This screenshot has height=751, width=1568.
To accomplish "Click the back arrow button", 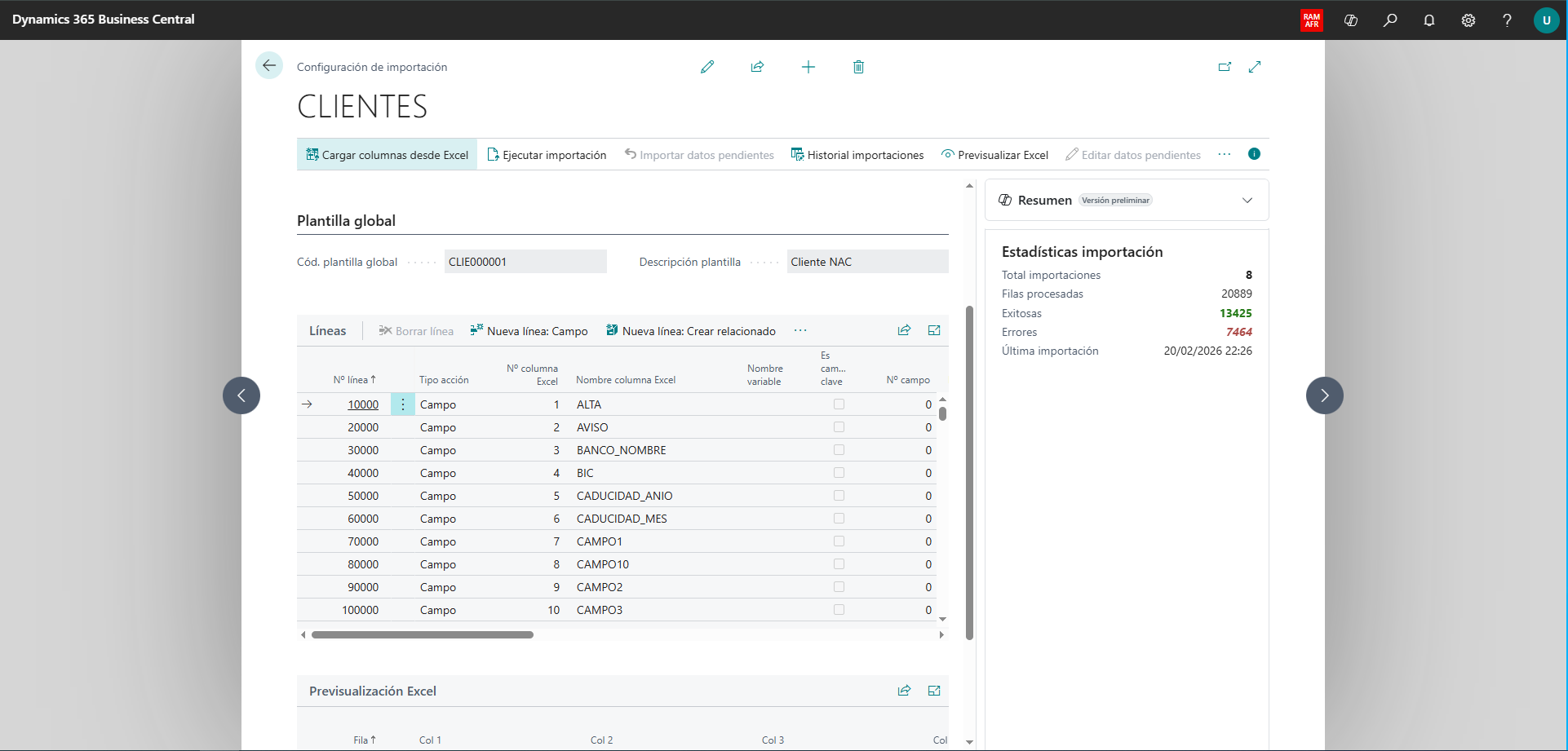I will pos(269,65).
